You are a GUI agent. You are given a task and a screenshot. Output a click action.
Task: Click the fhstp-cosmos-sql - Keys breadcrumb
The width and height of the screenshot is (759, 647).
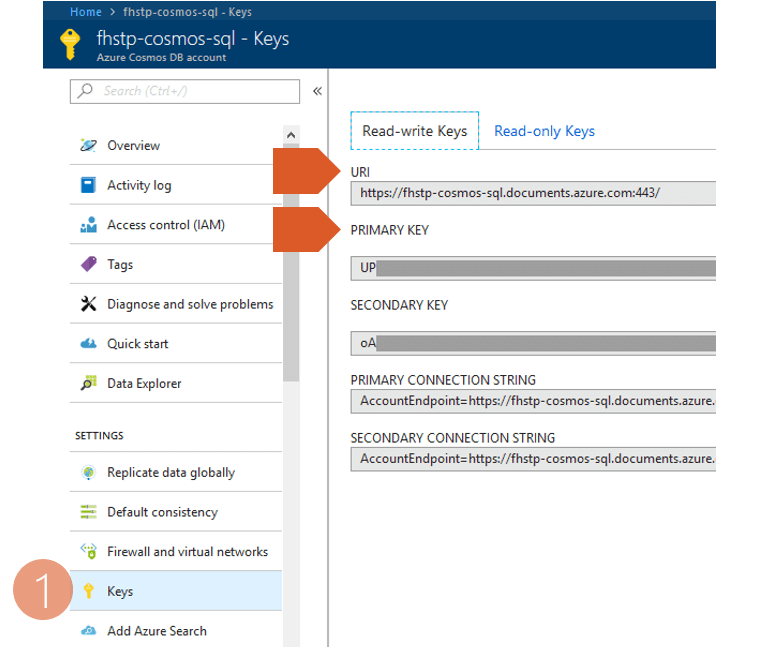[187, 12]
